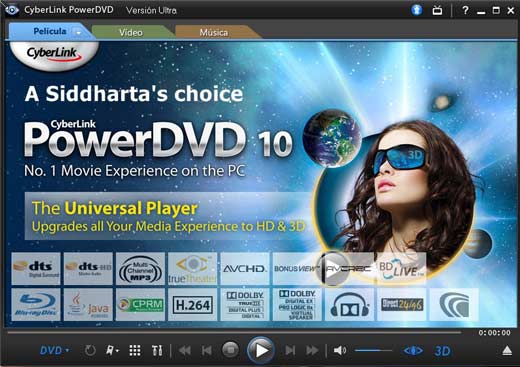Viewport: 520px width, 367px height.
Task: Click the Dolby Pro Logic IIx badge
Action: pyautogui.click(x=297, y=305)
